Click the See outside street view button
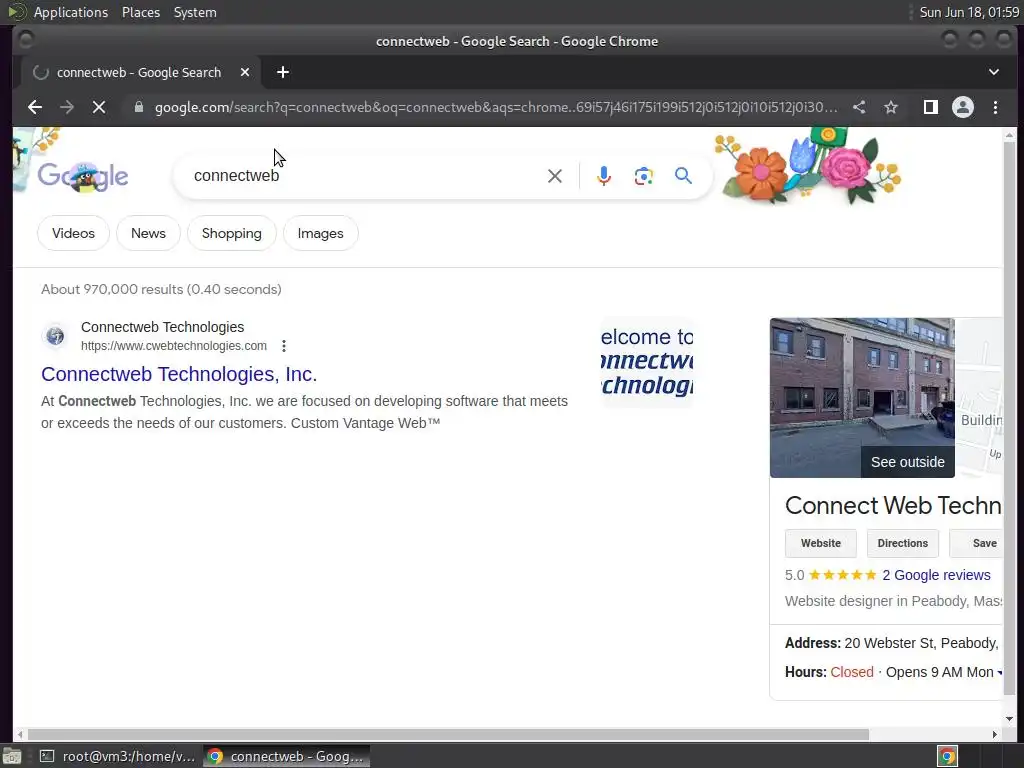 (x=908, y=462)
